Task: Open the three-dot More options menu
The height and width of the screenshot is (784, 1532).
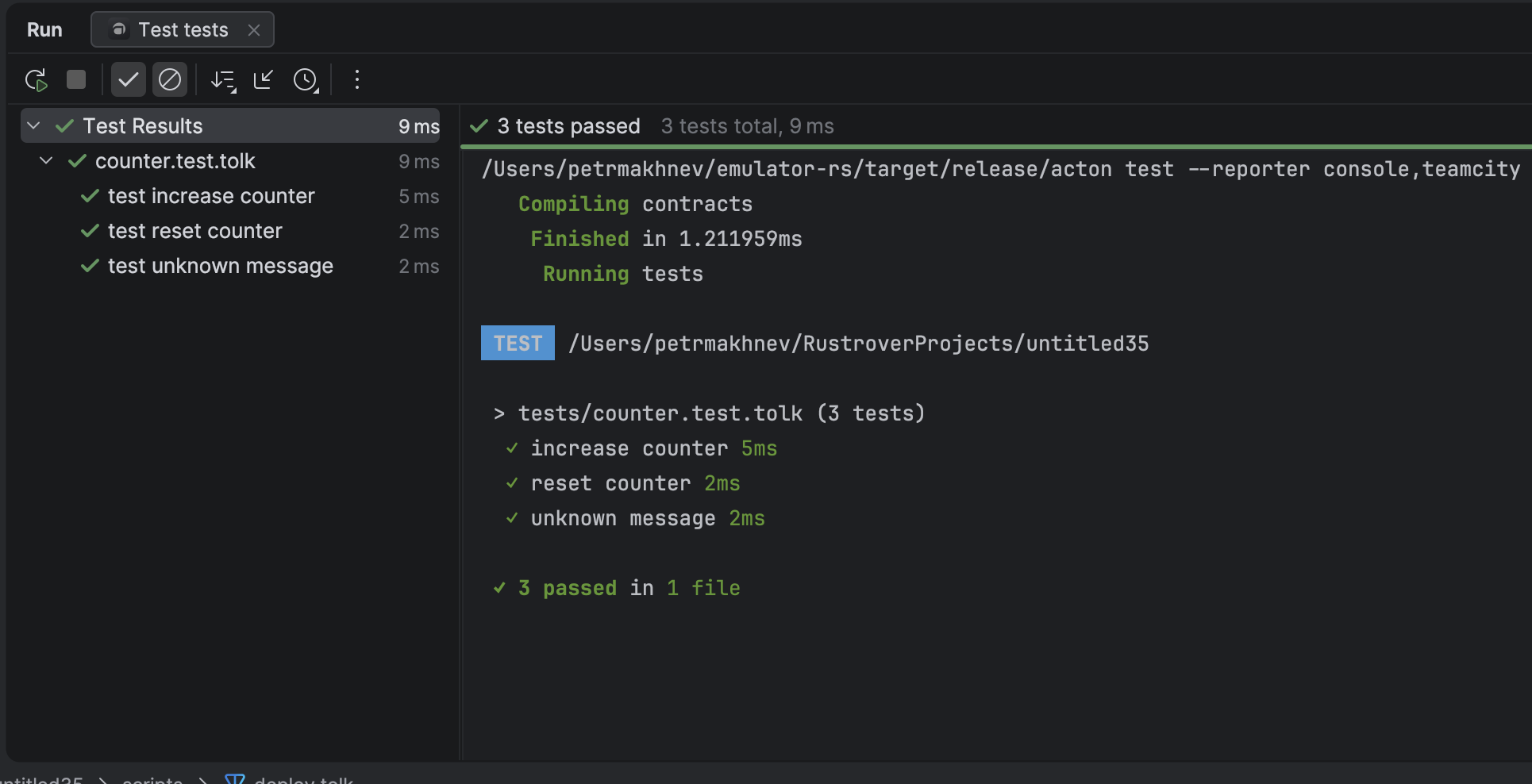Action: [357, 80]
